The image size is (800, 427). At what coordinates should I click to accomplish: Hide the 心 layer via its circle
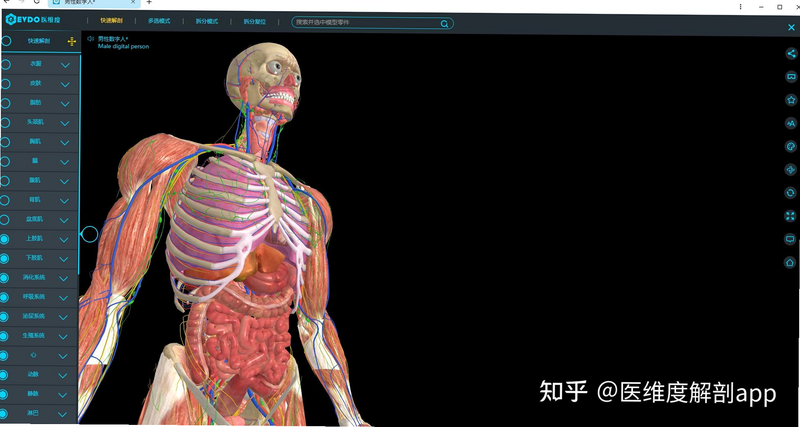coord(4,356)
